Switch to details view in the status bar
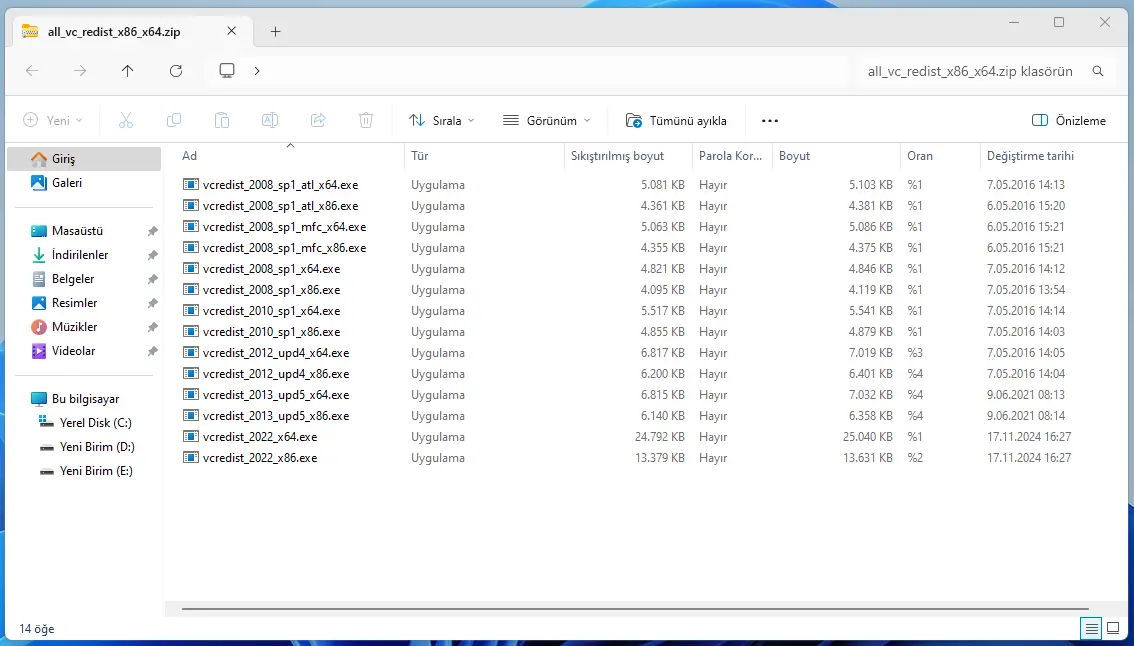This screenshot has width=1134, height=646. 1091,628
